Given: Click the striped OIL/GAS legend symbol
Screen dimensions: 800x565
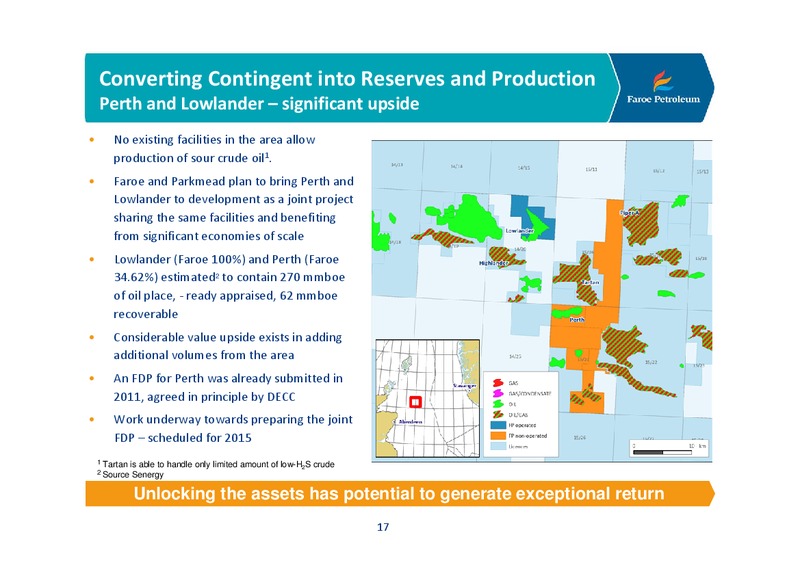Looking at the screenshot, I should 497,414.
